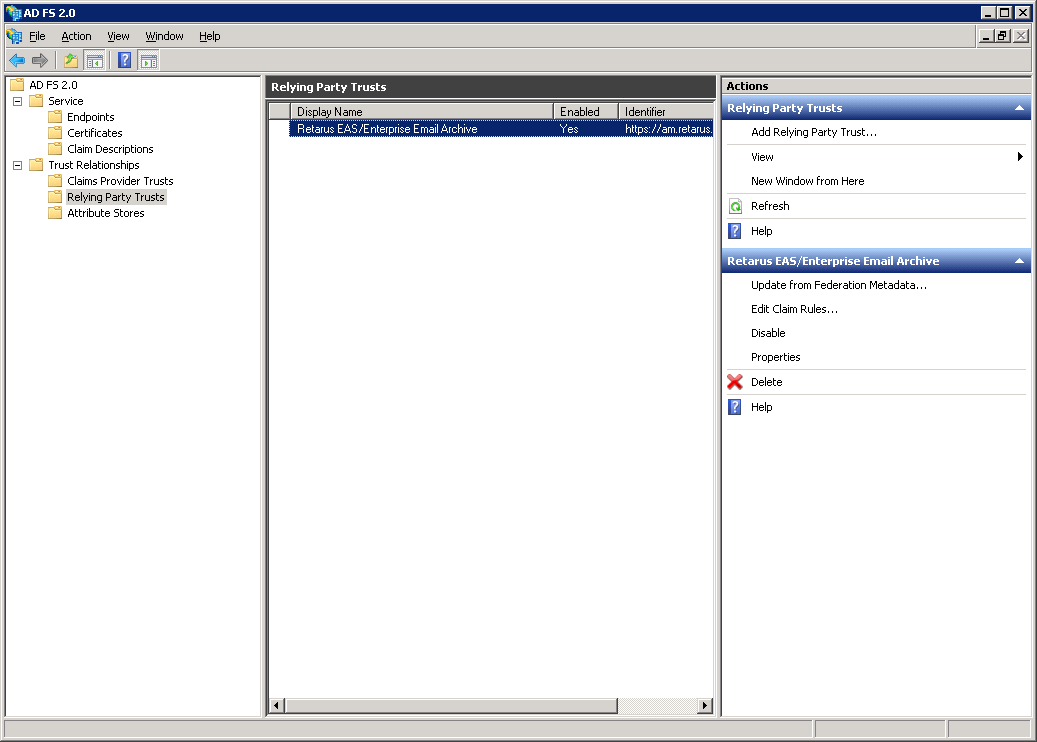
Task: Expand the View submenu arrow in Actions
Action: point(1020,157)
